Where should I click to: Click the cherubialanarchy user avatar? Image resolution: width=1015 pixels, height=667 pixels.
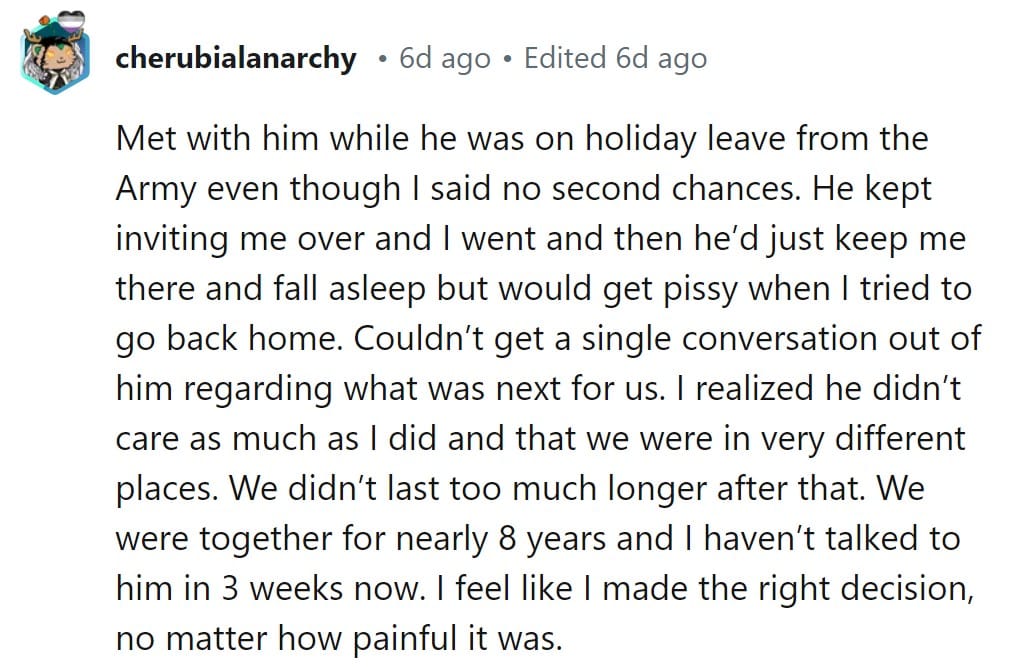click(56, 58)
